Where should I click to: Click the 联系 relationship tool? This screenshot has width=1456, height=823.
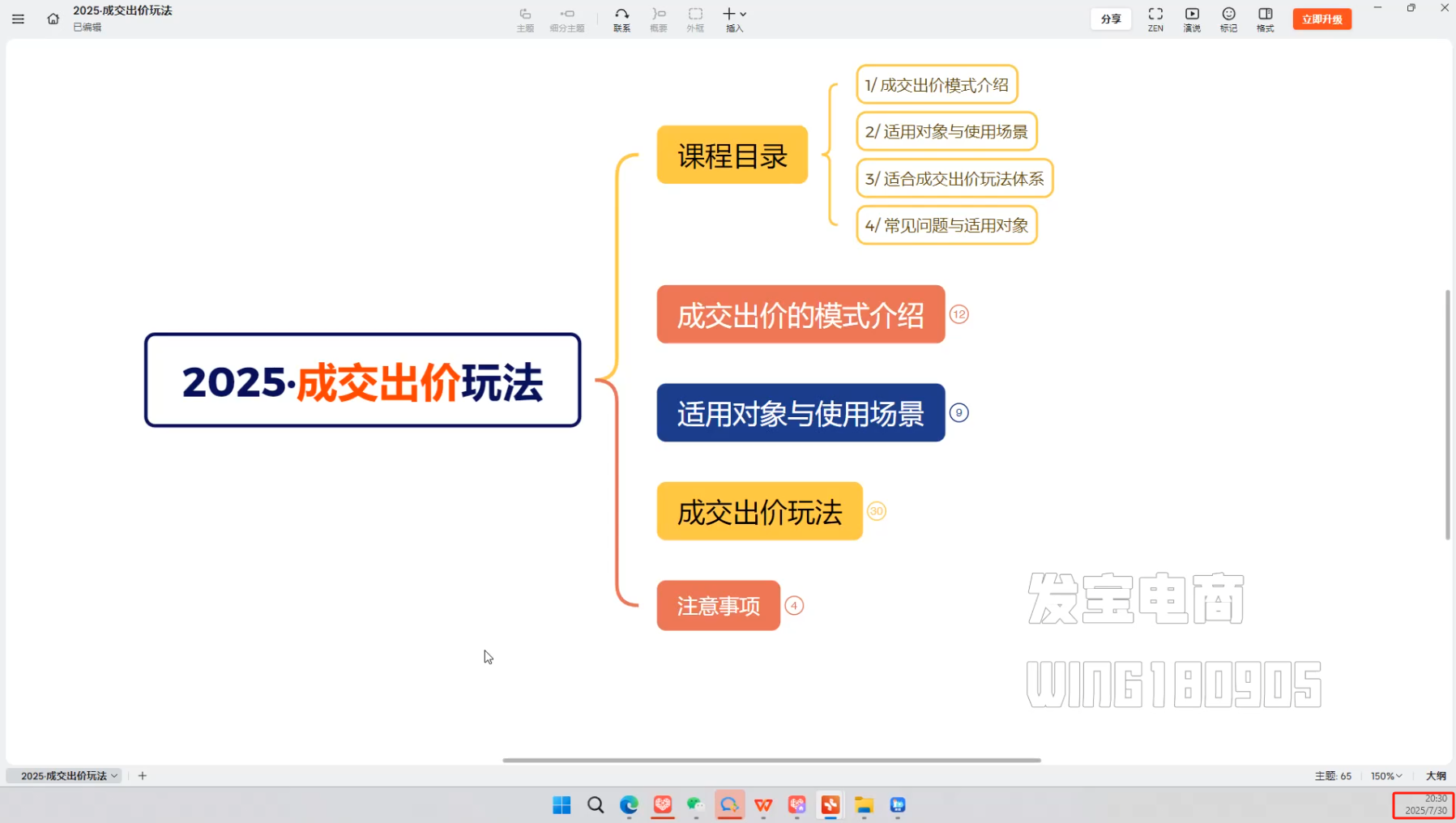click(x=621, y=19)
